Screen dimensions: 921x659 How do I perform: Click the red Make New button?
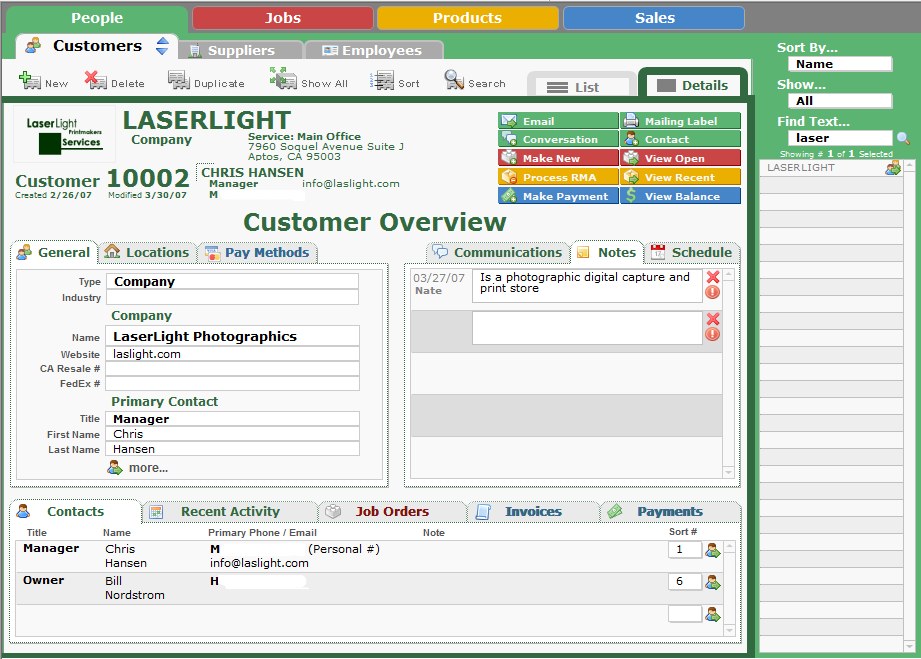point(558,158)
